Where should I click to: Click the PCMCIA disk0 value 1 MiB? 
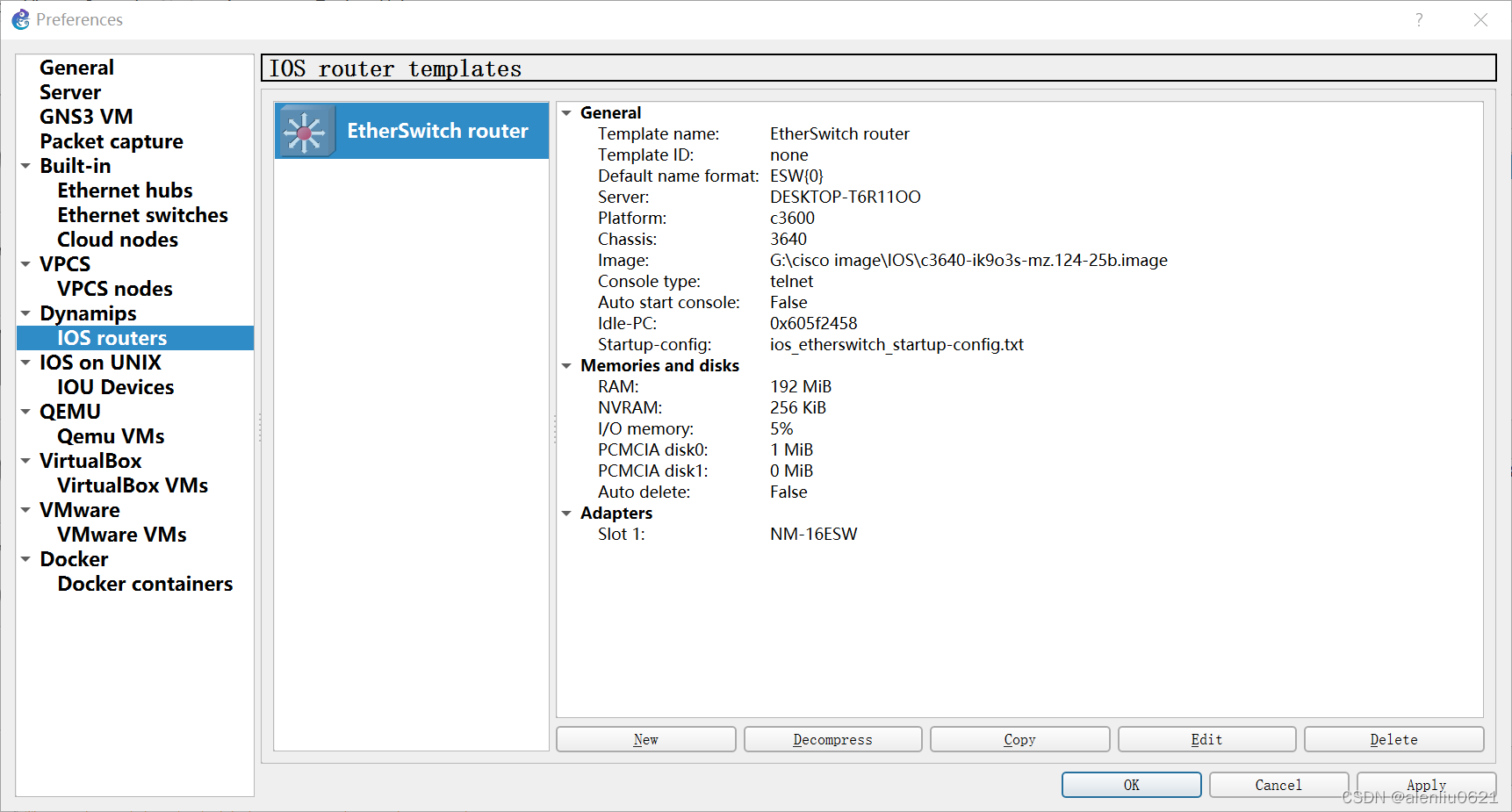pos(792,450)
